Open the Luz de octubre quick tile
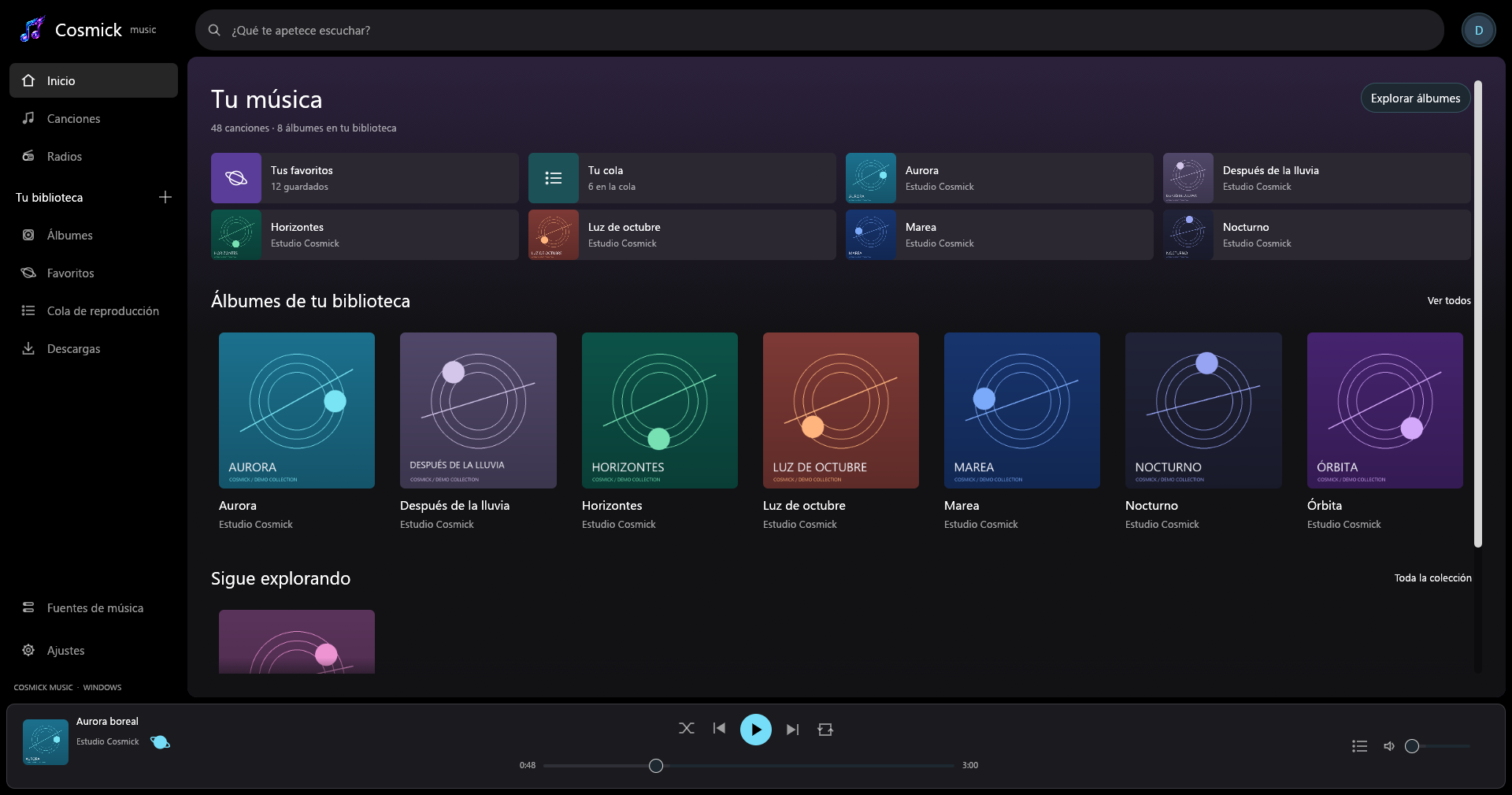The height and width of the screenshot is (795, 1512). pyautogui.click(x=682, y=235)
